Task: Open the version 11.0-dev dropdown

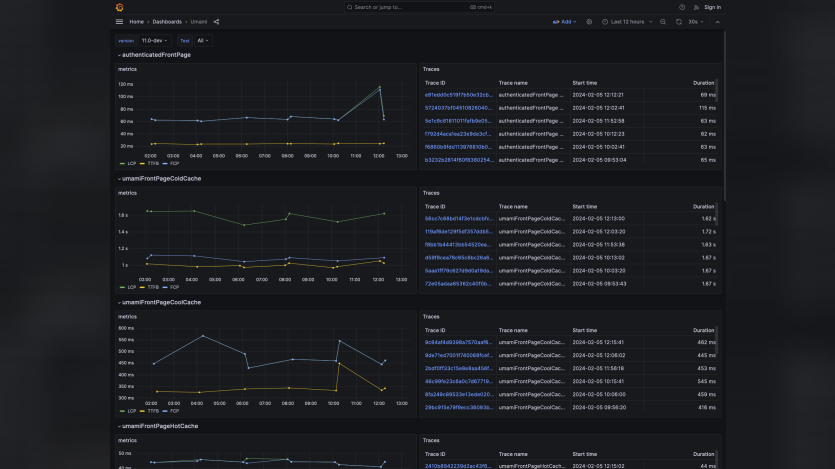Action: 154,40
